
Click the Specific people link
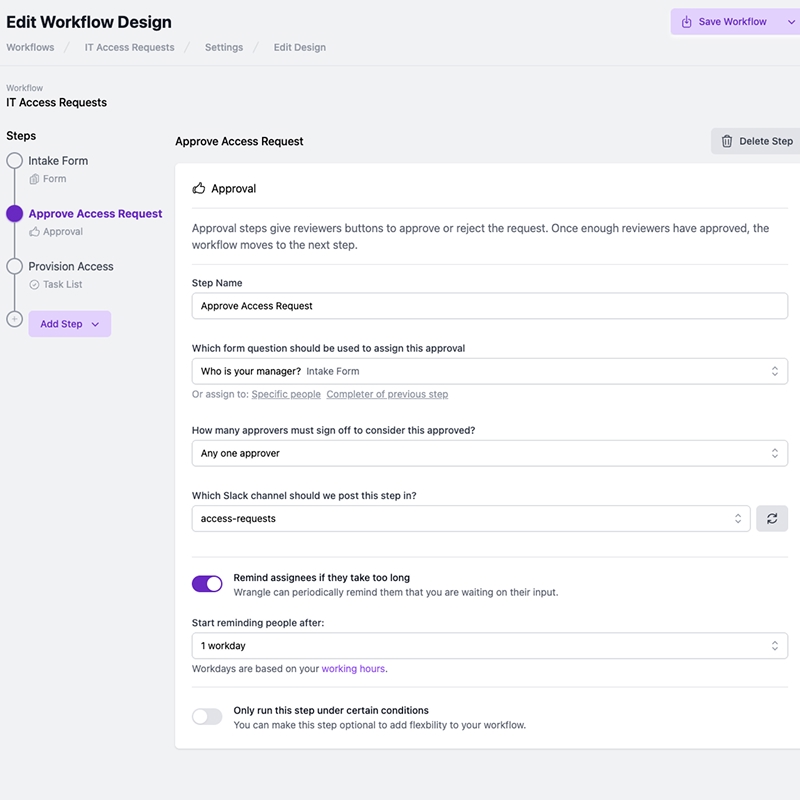pos(286,394)
